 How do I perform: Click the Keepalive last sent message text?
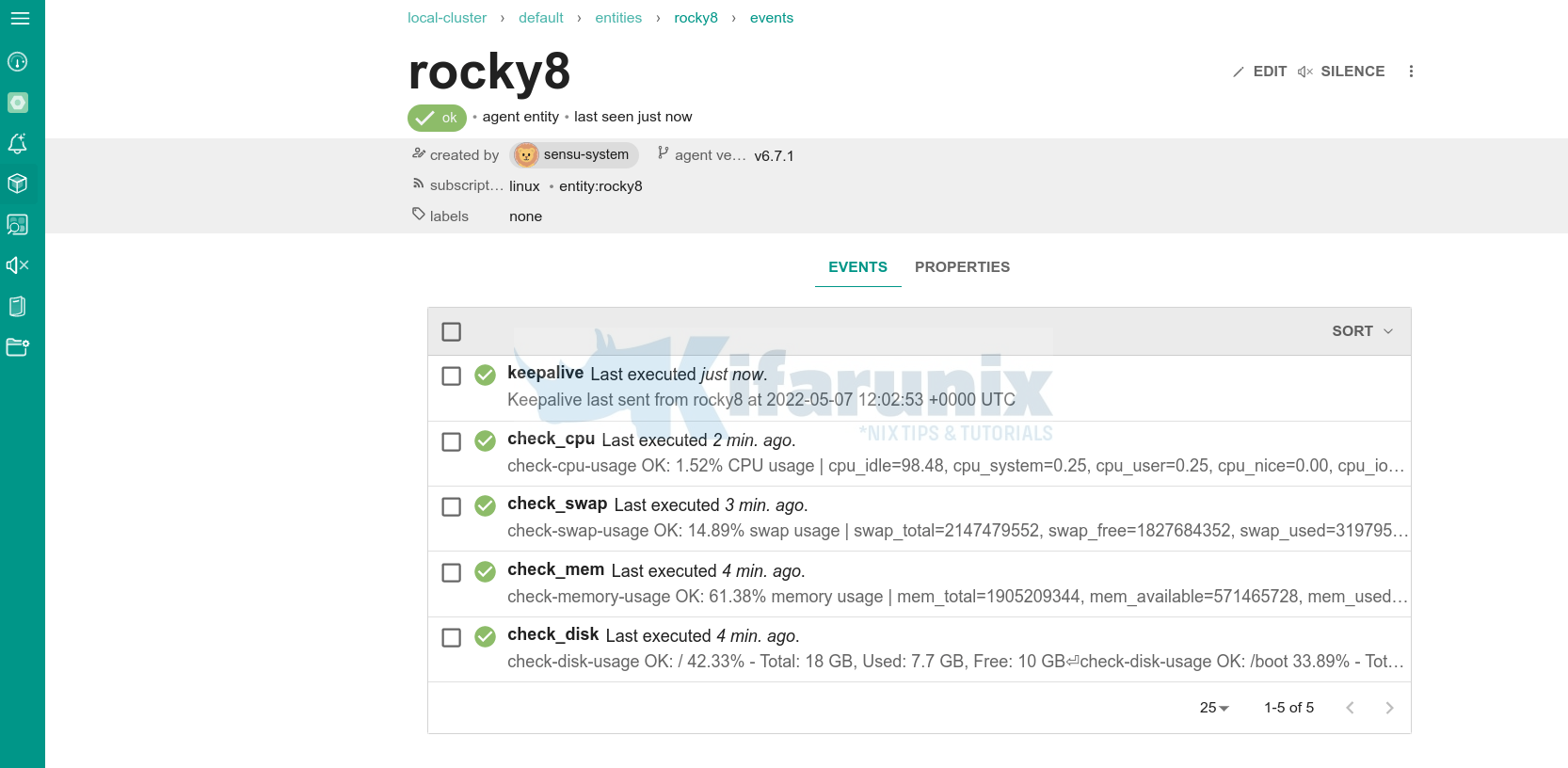coord(761,400)
